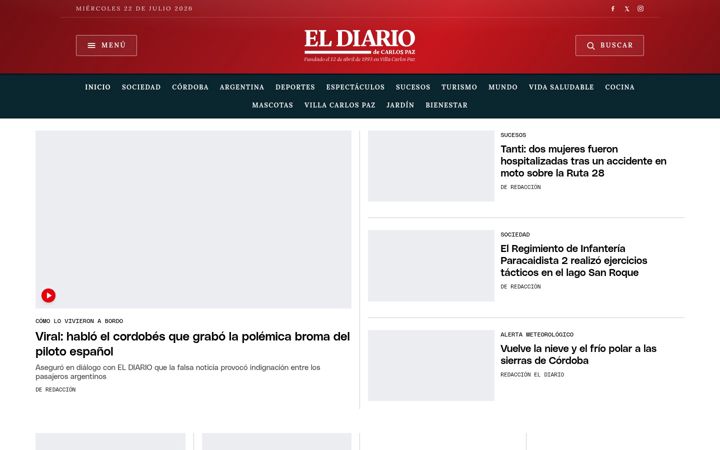Open the SOCIEDAD section
The image size is (720, 450).
pyautogui.click(x=141, y=87)
